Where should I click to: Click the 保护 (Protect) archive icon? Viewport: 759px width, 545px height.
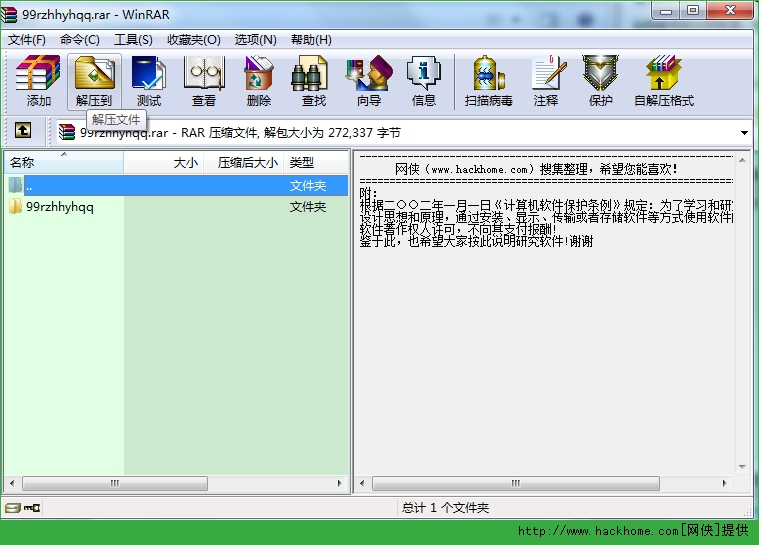[600, 81]
